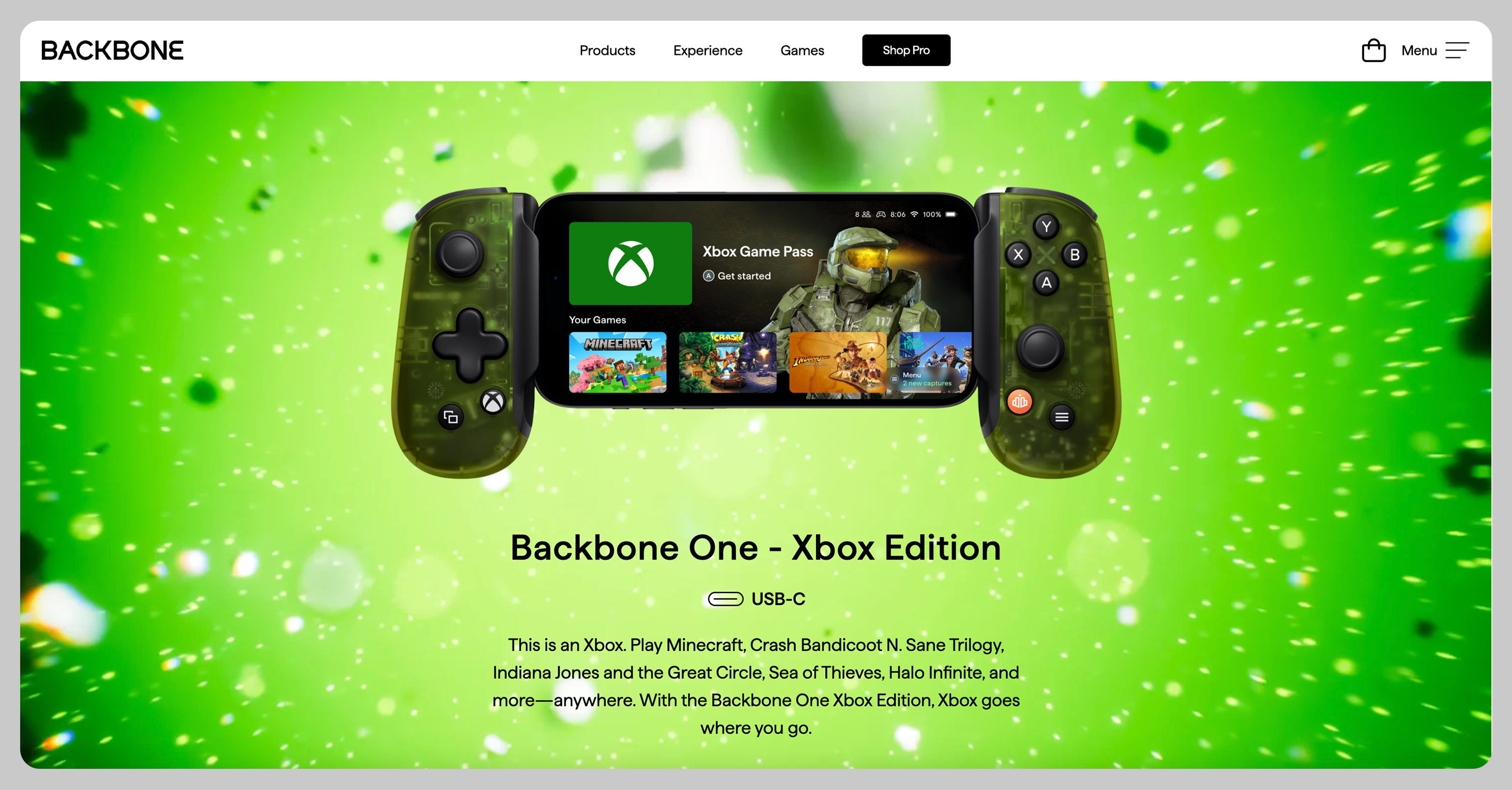The width and height of the screenshot is (1512, 790).
Task: Open the hamburger Menu icon
Action: coord(1456,50)
